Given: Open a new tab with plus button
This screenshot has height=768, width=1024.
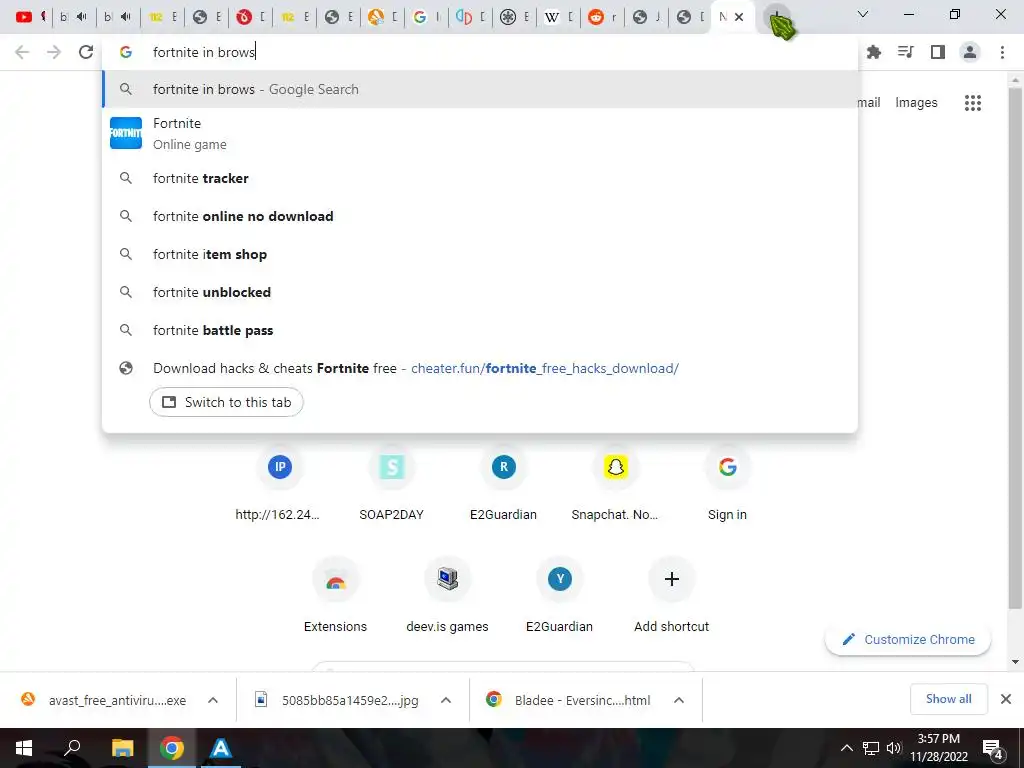Looking at the screenshot, I should (x=777, y=18).
